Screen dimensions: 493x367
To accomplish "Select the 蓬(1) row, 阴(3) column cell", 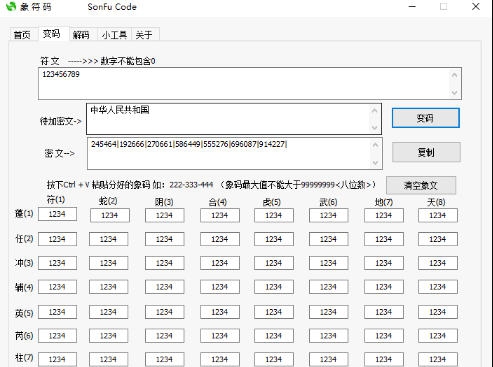I will (x=165, y=215).
